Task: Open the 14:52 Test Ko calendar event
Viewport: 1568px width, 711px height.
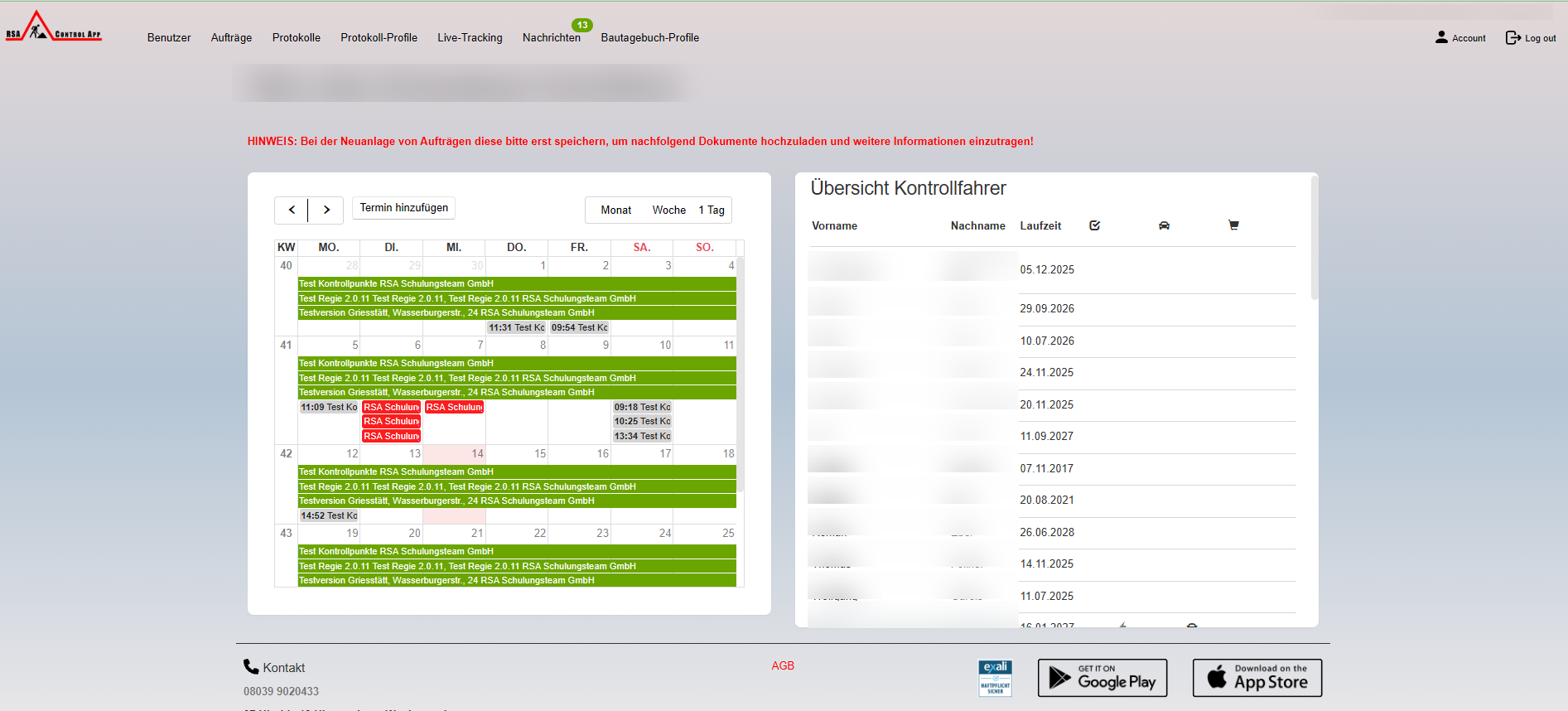Action: point(329,516)
